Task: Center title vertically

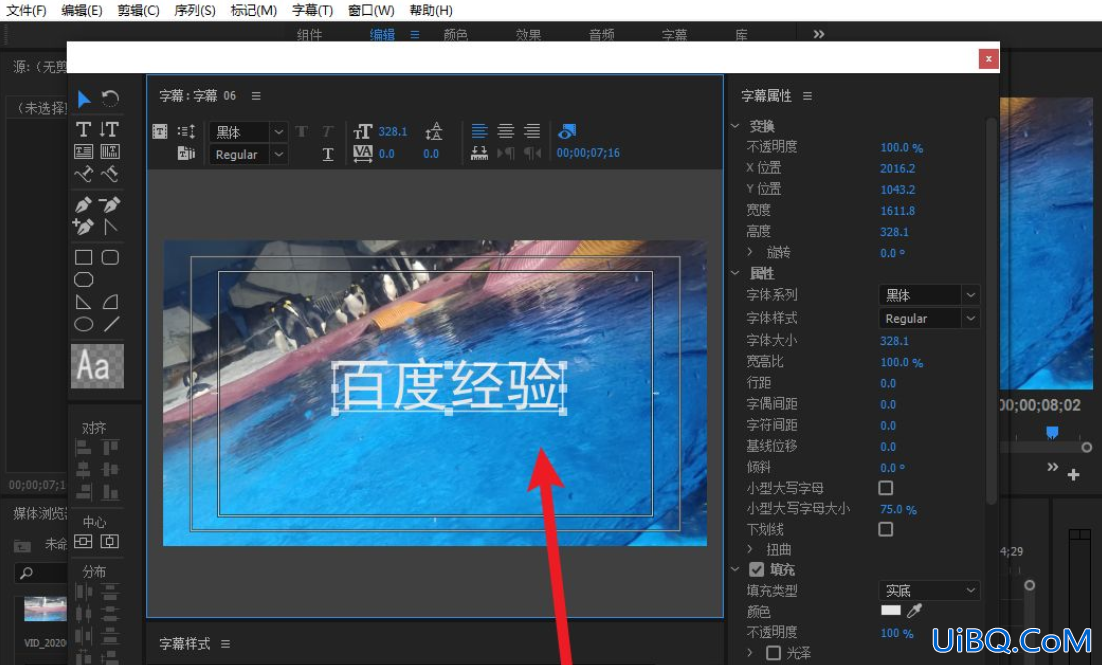Action: [x=83, y=541]
